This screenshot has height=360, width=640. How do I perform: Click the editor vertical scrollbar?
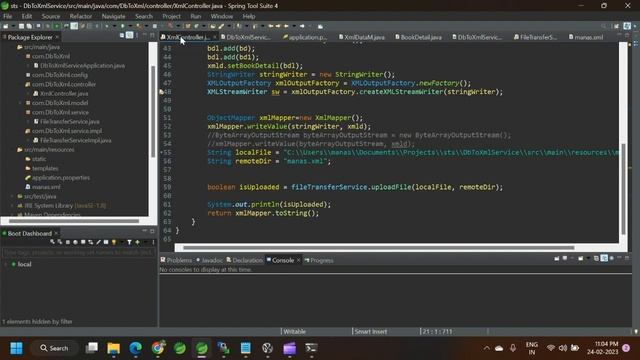click(x=623, y=189)
